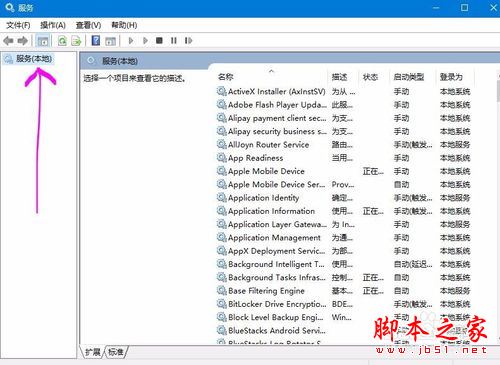Select Block Level Backup Engi... service
The height and width of the screenshot is (365, 500).
point(276,317)
